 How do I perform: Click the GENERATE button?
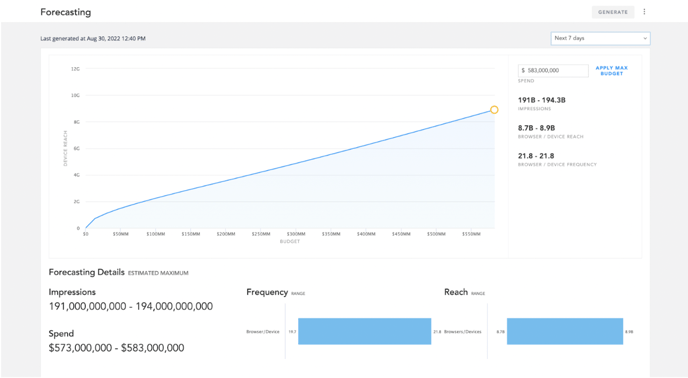613,12
